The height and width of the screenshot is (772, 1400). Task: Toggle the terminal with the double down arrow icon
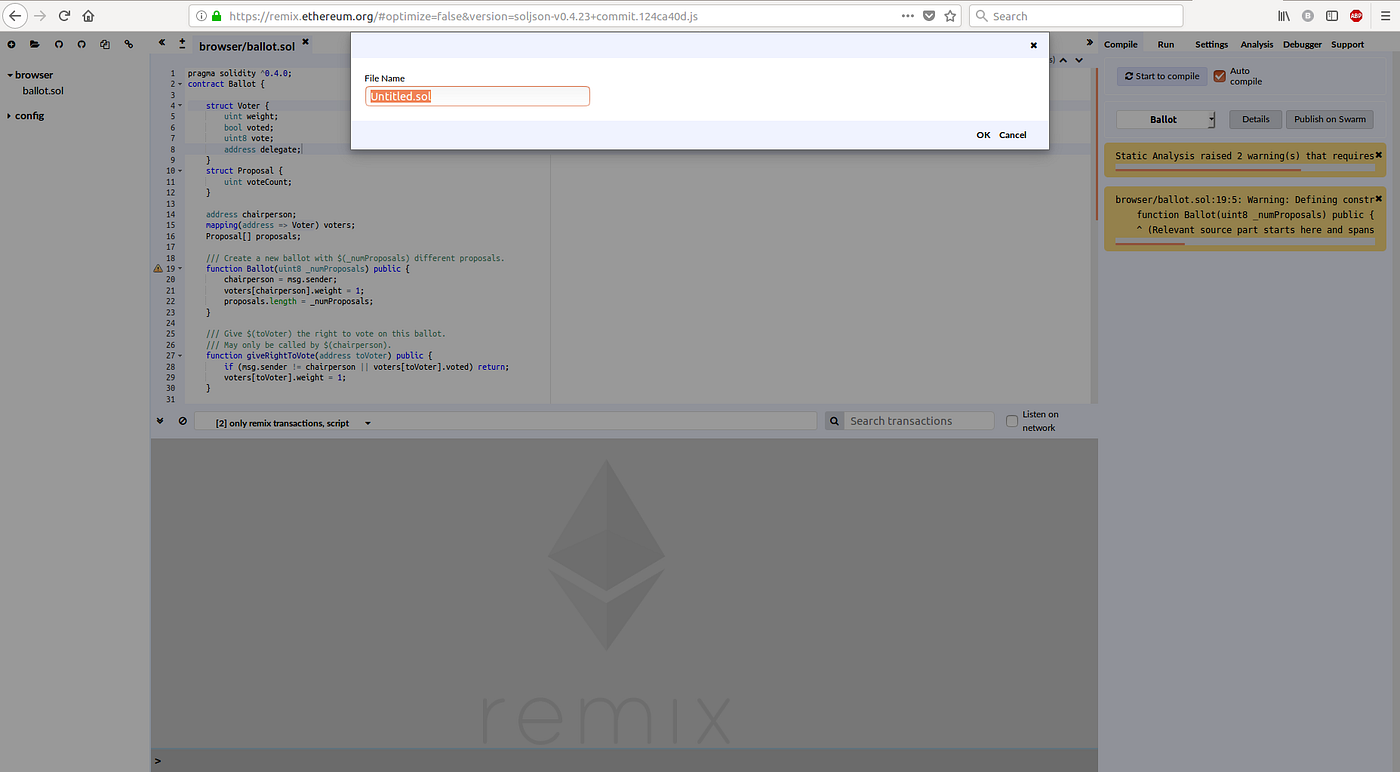point(160,421)
